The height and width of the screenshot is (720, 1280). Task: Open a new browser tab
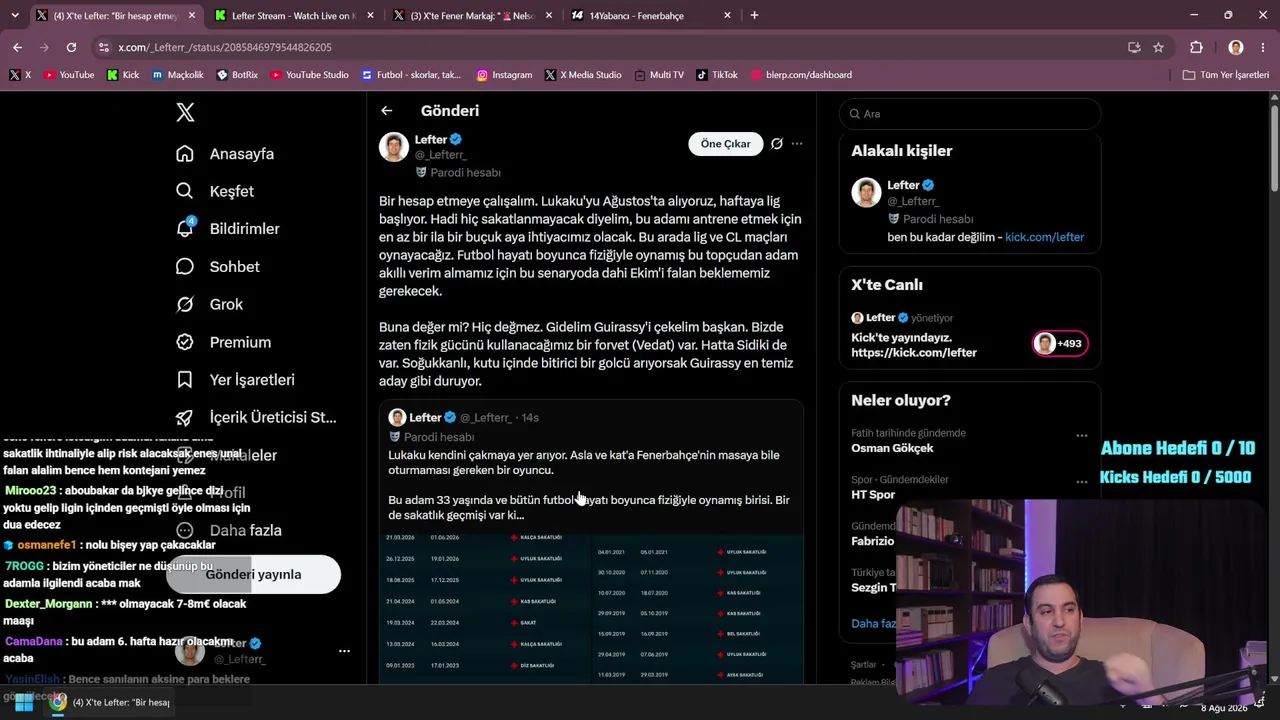tap(754, 15)
